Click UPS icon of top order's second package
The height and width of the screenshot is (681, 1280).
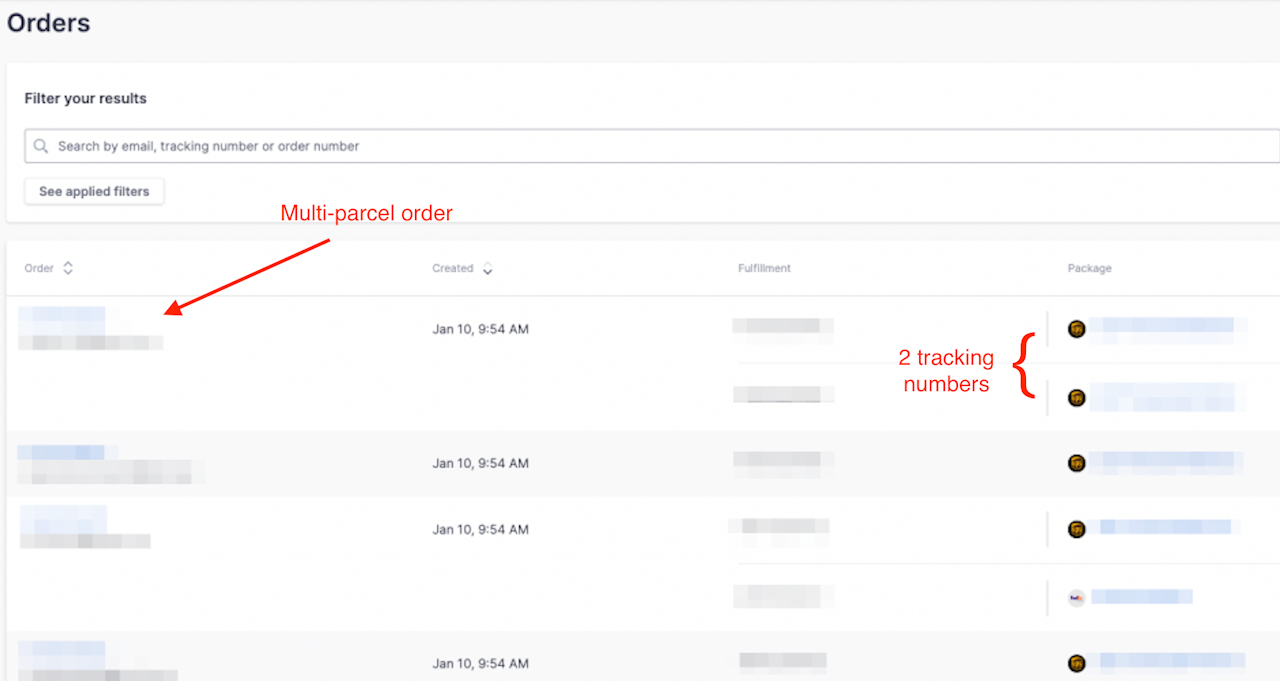(1076, 398)
